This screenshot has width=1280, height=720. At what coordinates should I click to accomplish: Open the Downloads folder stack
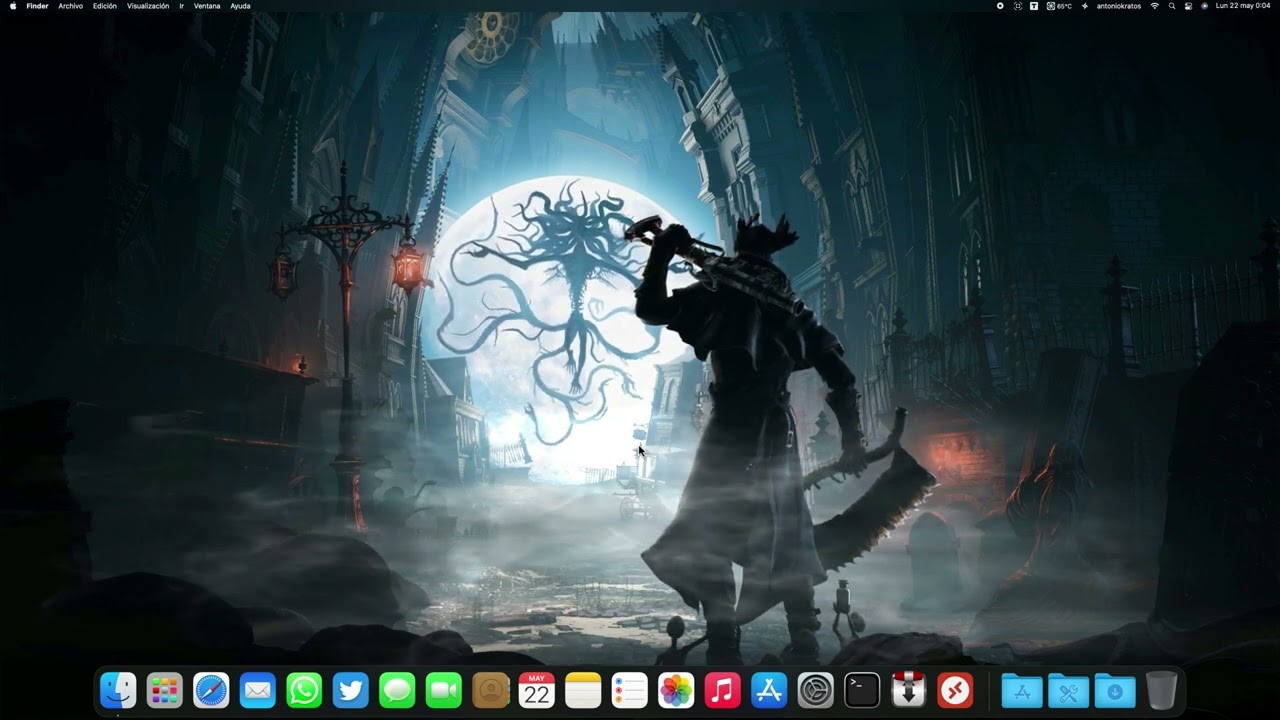point(1115,690)
